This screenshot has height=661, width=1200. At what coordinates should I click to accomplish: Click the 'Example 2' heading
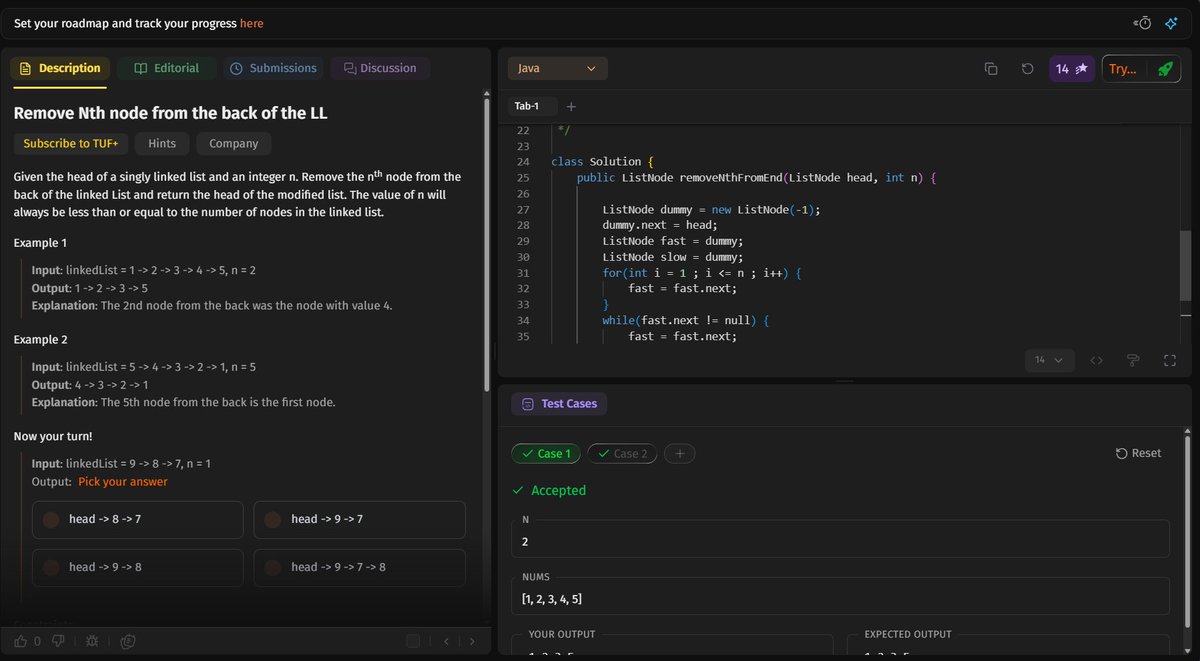click(x=41, y=340)
